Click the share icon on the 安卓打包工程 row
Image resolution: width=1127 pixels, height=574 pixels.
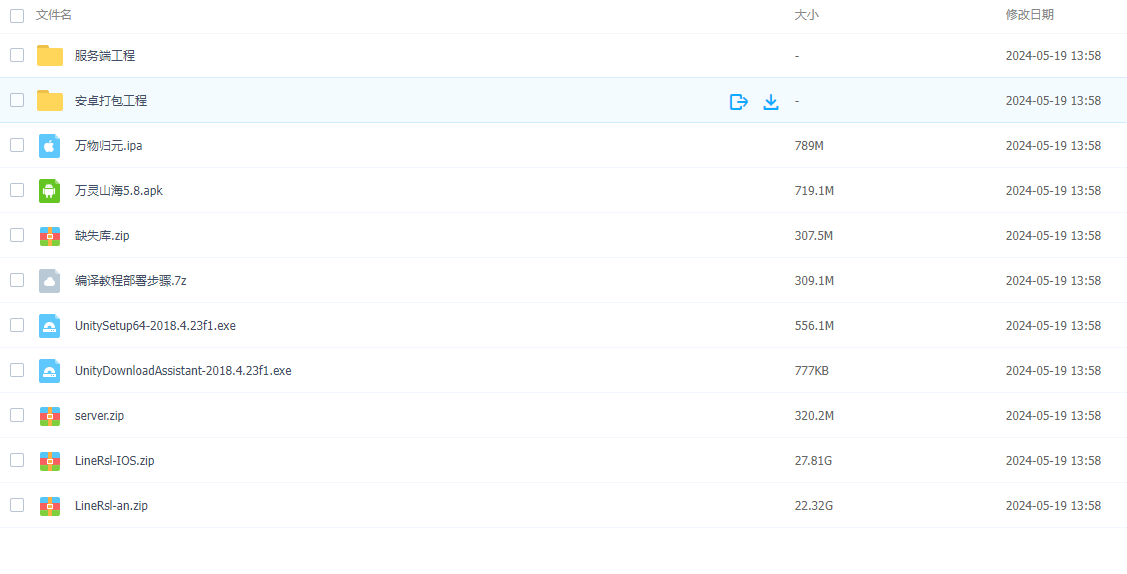pyautogui.click(x=738, y=101)
